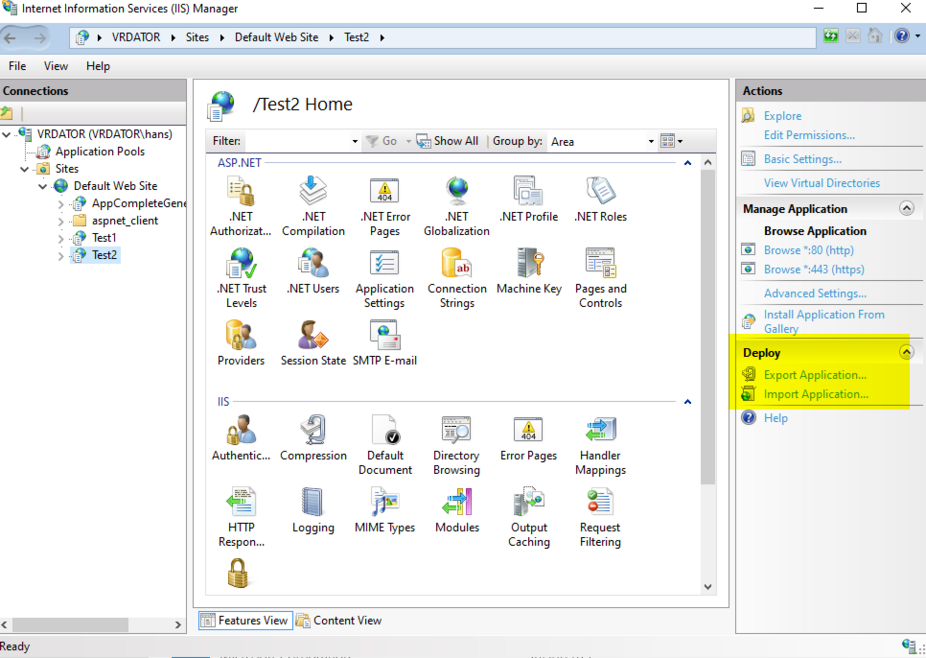
Task: Open Edit Permissions link
Action: coord(809,135)
